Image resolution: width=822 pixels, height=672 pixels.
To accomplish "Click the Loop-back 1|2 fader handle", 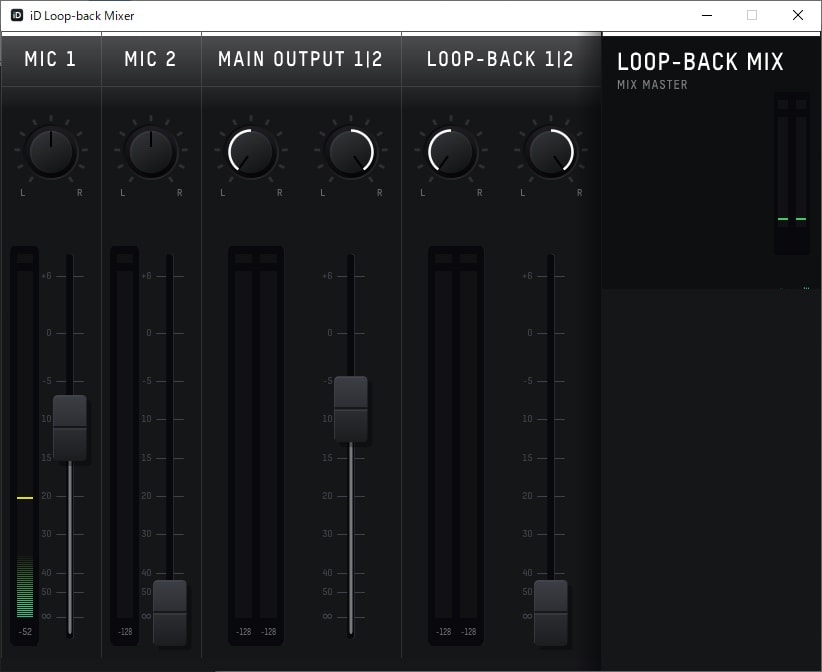I will (551, 612).
